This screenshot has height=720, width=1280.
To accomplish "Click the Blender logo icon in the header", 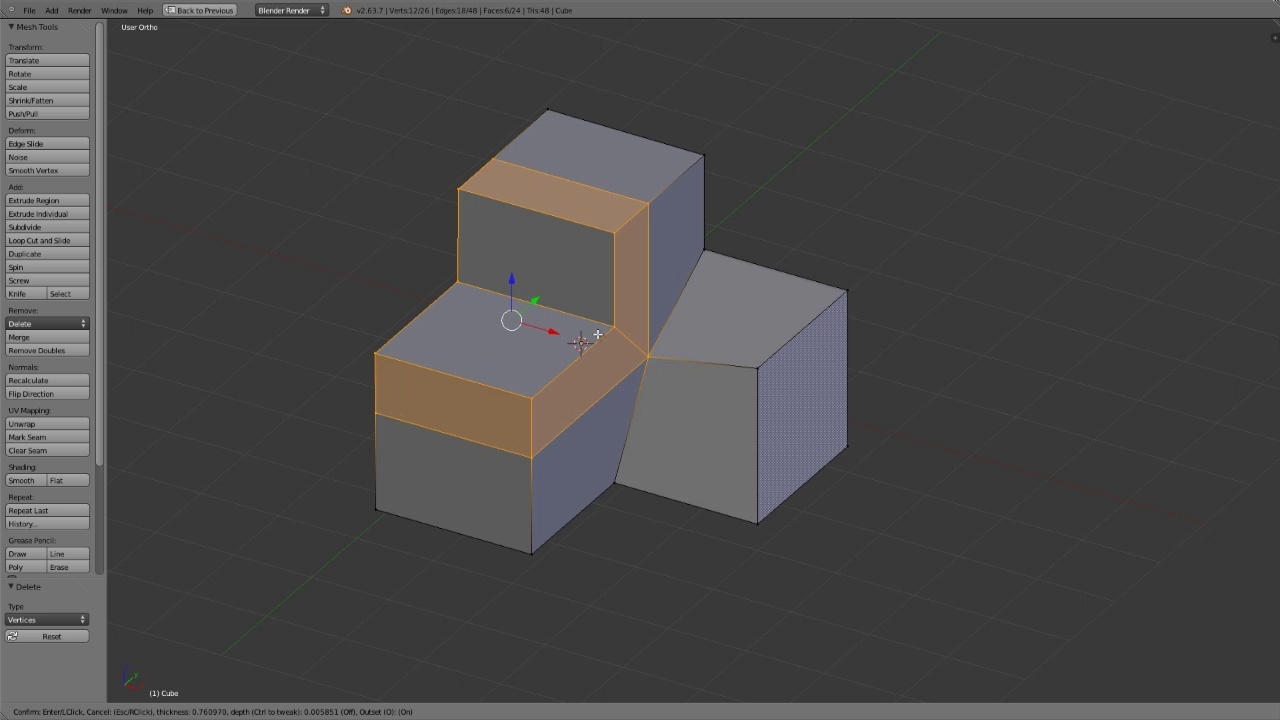I will [346, 10].
